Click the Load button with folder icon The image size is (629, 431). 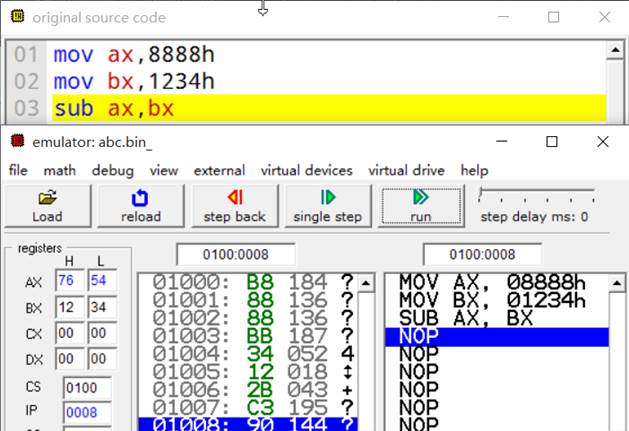tap(47, 206)
